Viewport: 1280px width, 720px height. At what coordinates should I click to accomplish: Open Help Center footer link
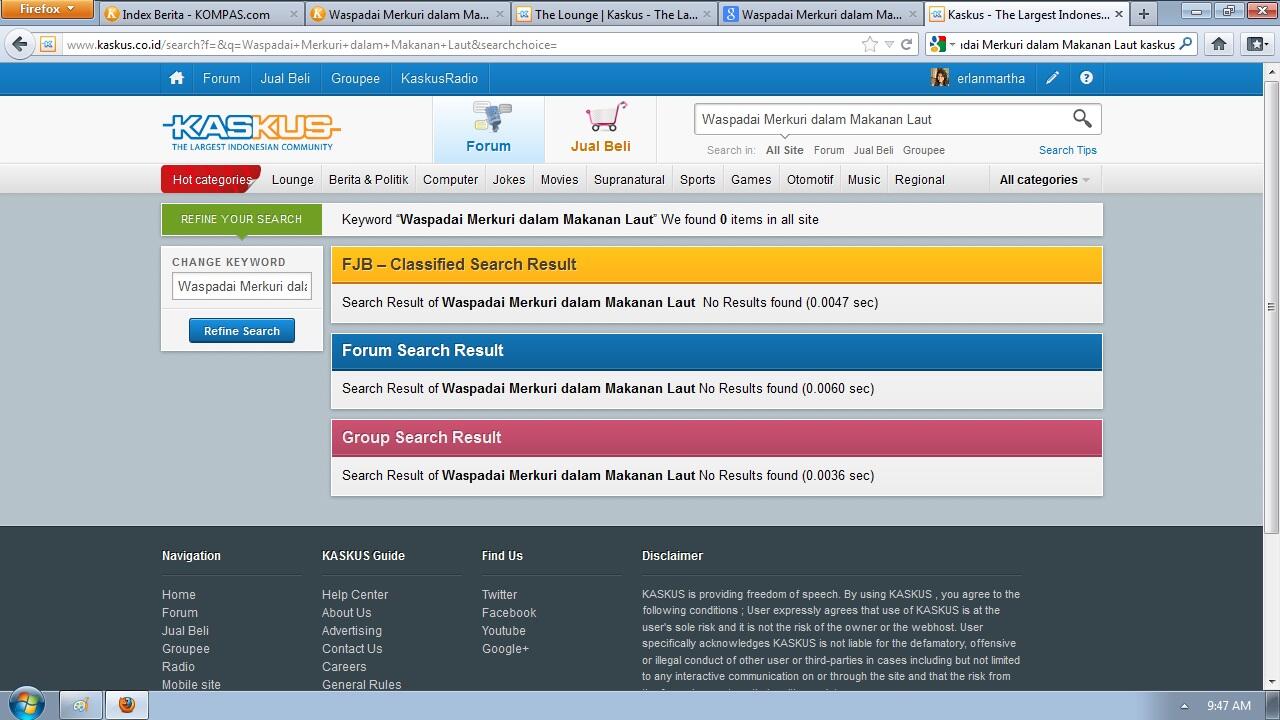[x=355, y=595]
